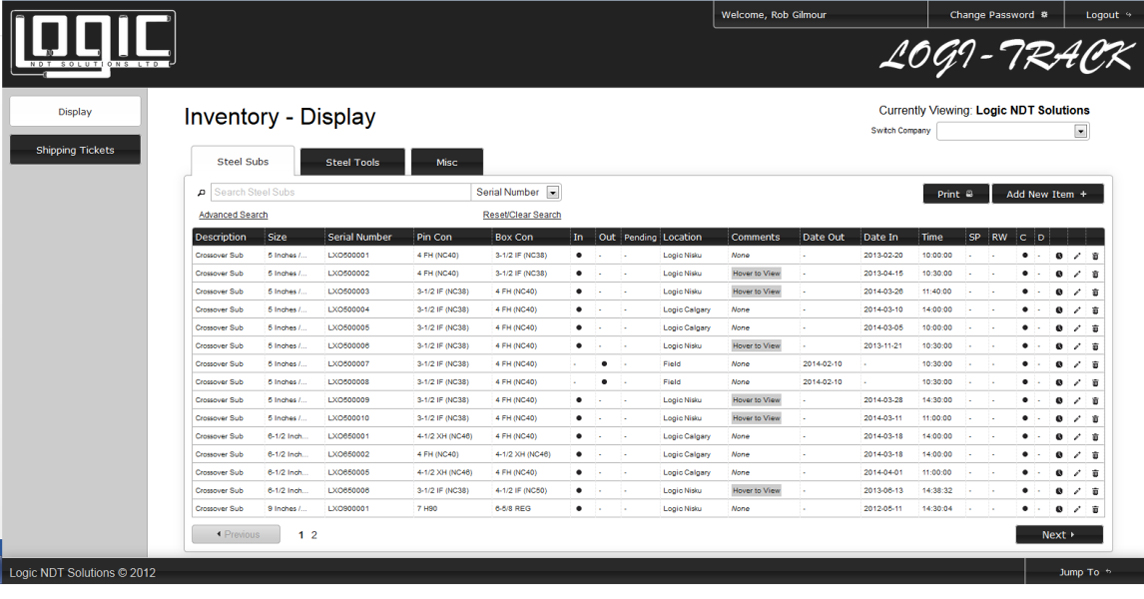
Task: Go to page 2 link
Action: [x=314, y=535]
